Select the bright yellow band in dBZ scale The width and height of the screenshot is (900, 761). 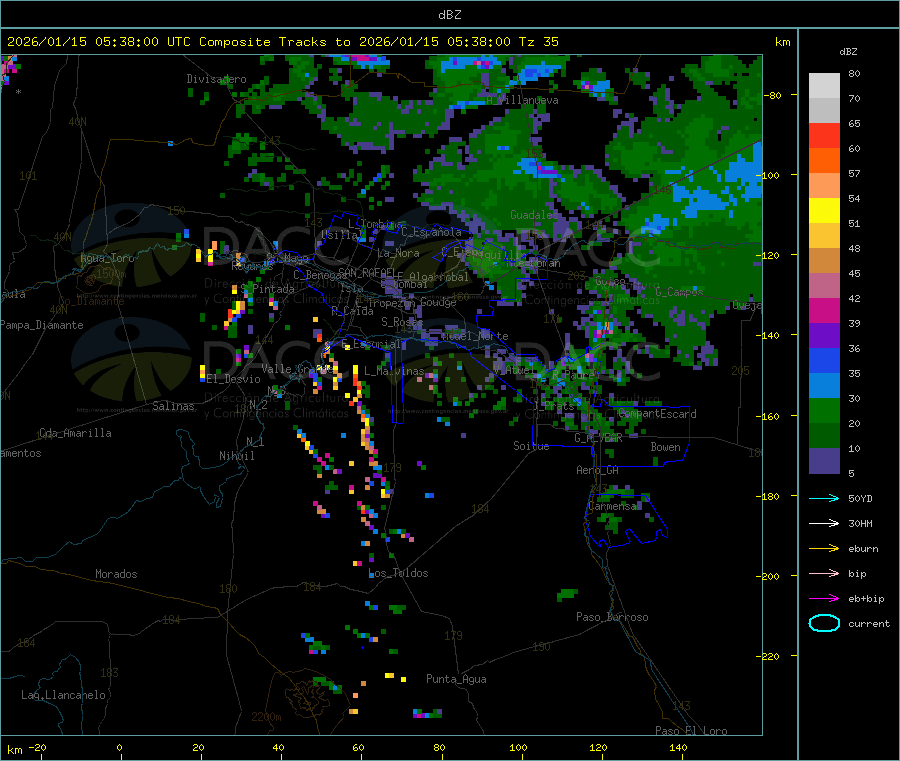824,211
